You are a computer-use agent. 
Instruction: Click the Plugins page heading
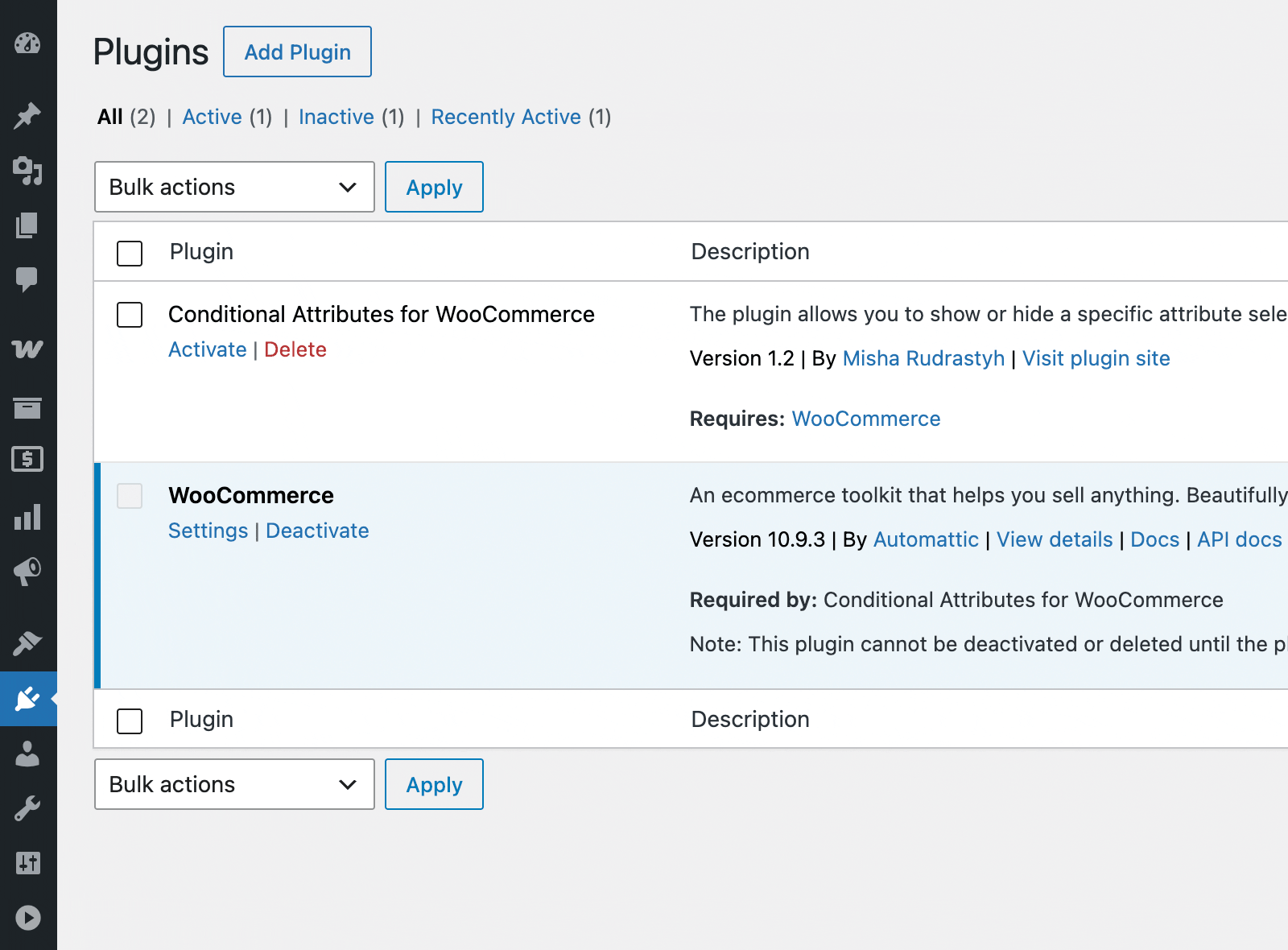point(151,52)
